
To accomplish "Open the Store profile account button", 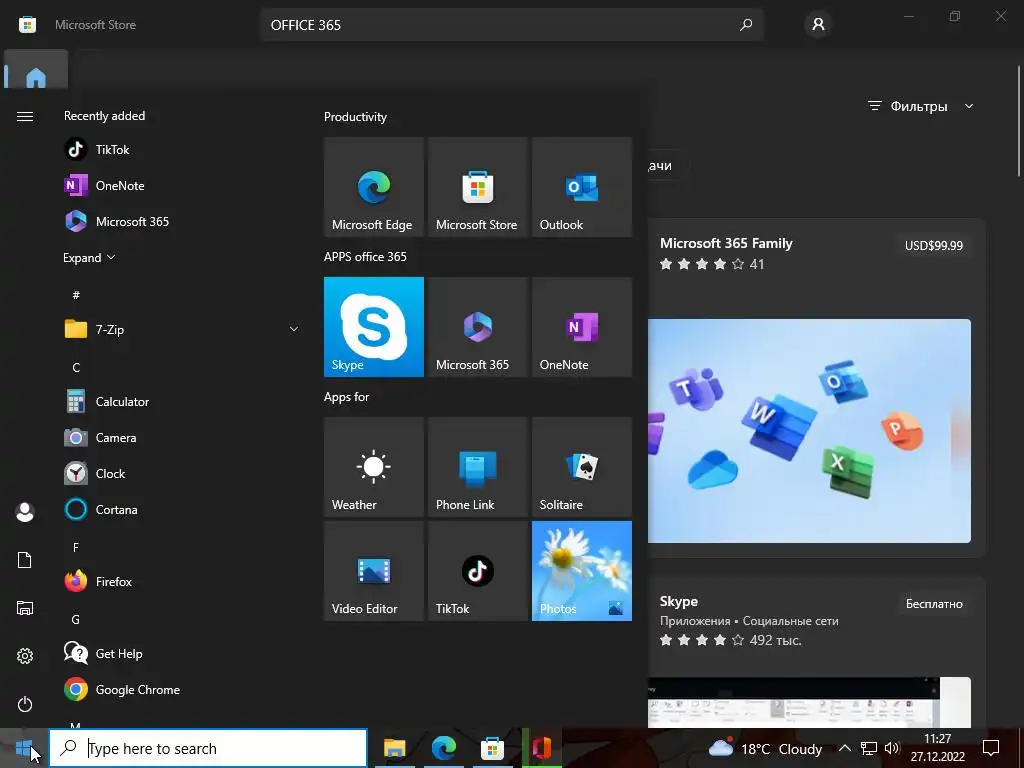I will click(x=818, y=25).
